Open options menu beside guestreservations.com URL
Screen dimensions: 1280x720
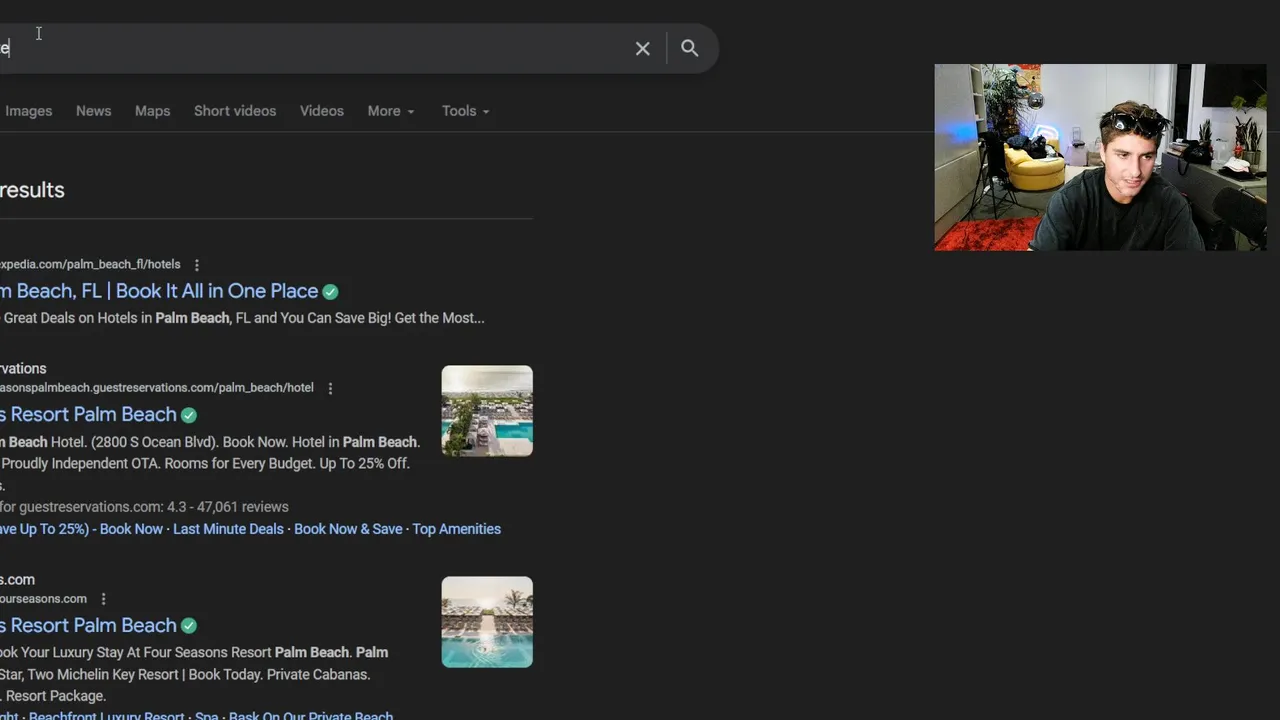[x=330, y=388]
